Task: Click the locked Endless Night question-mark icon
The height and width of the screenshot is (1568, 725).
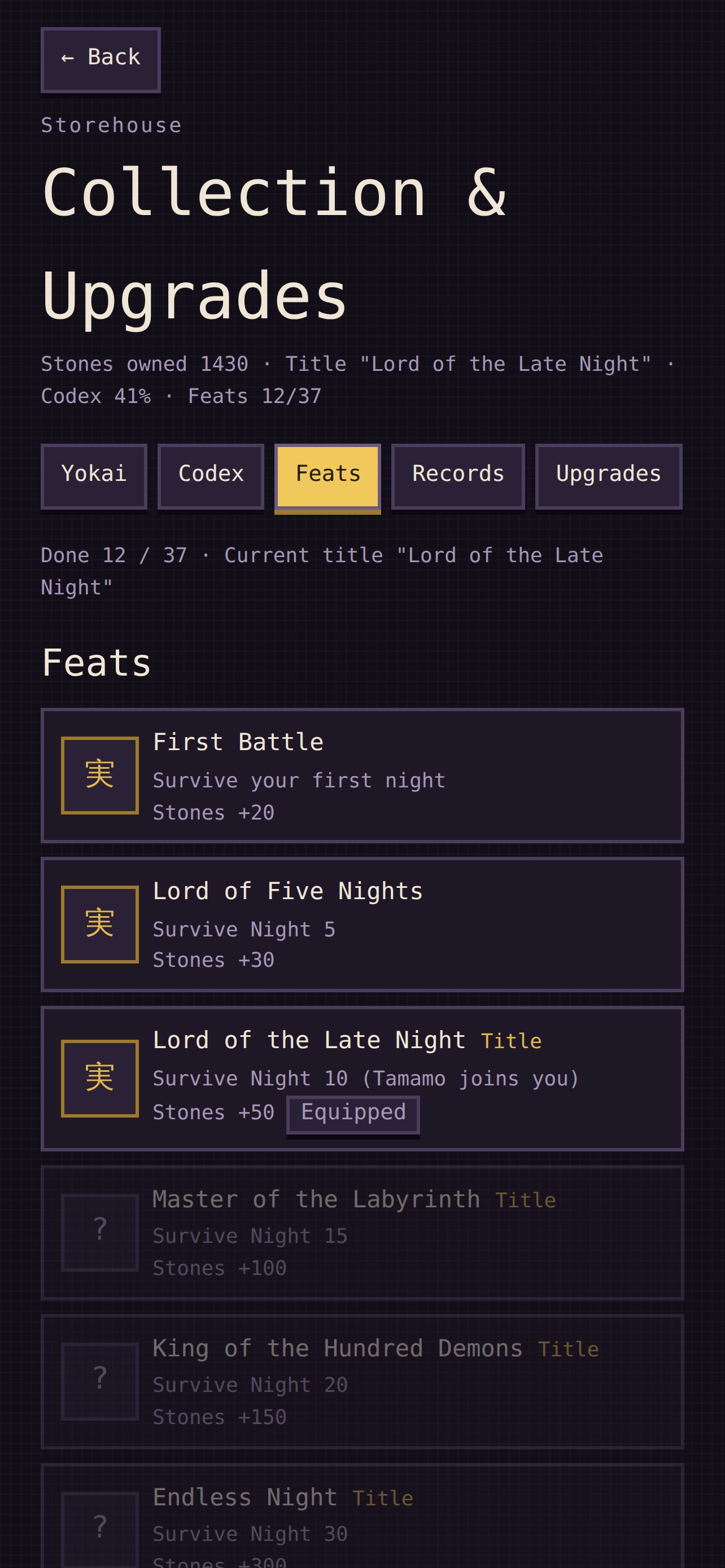Action: click(x=100, y=1529)
